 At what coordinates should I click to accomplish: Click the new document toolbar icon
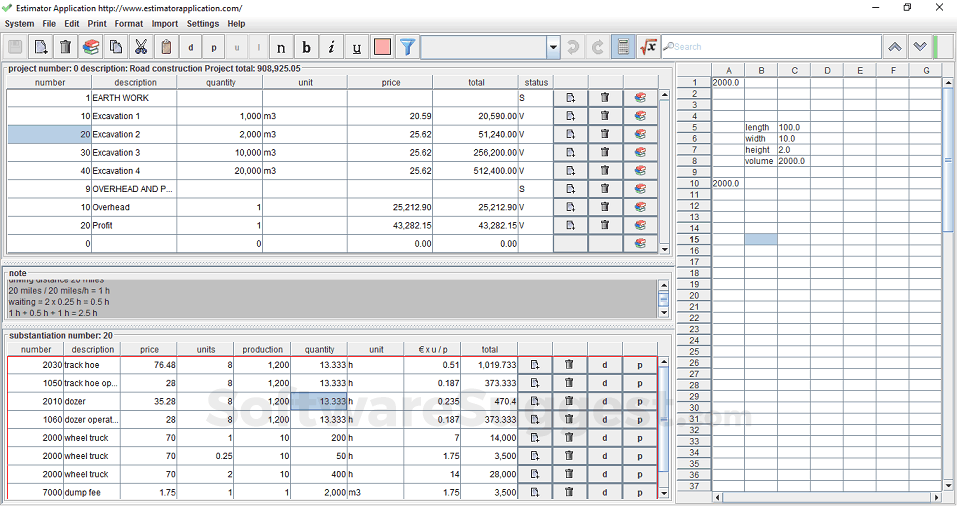[41, 47]
